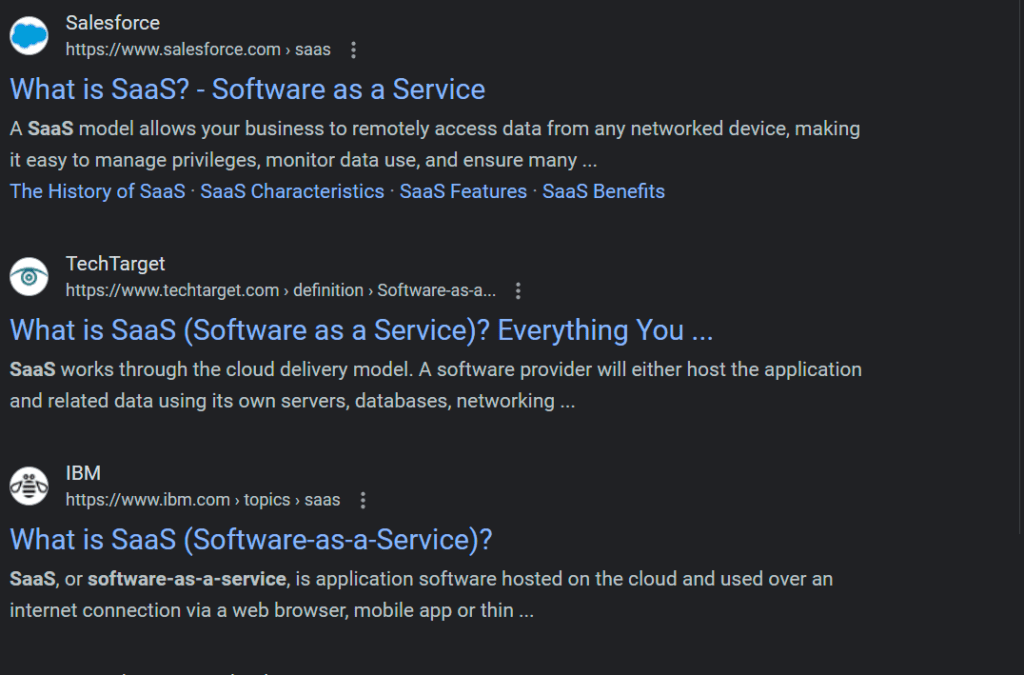
Task: Click the salesforce.com › saas URL breadcrumb
Action: pyautogui.click(x=198, y=50)
